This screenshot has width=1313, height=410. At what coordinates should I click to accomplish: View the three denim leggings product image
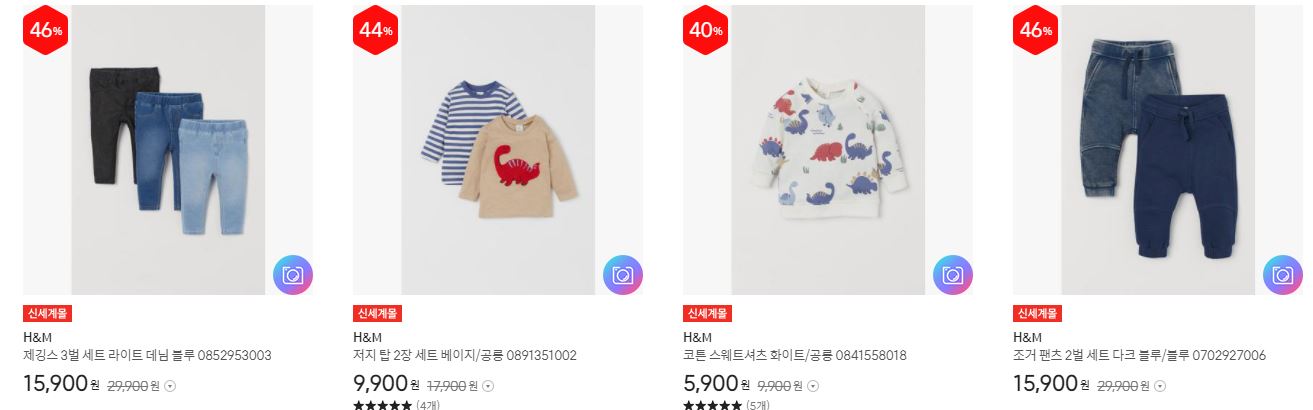tap(168, 150)
